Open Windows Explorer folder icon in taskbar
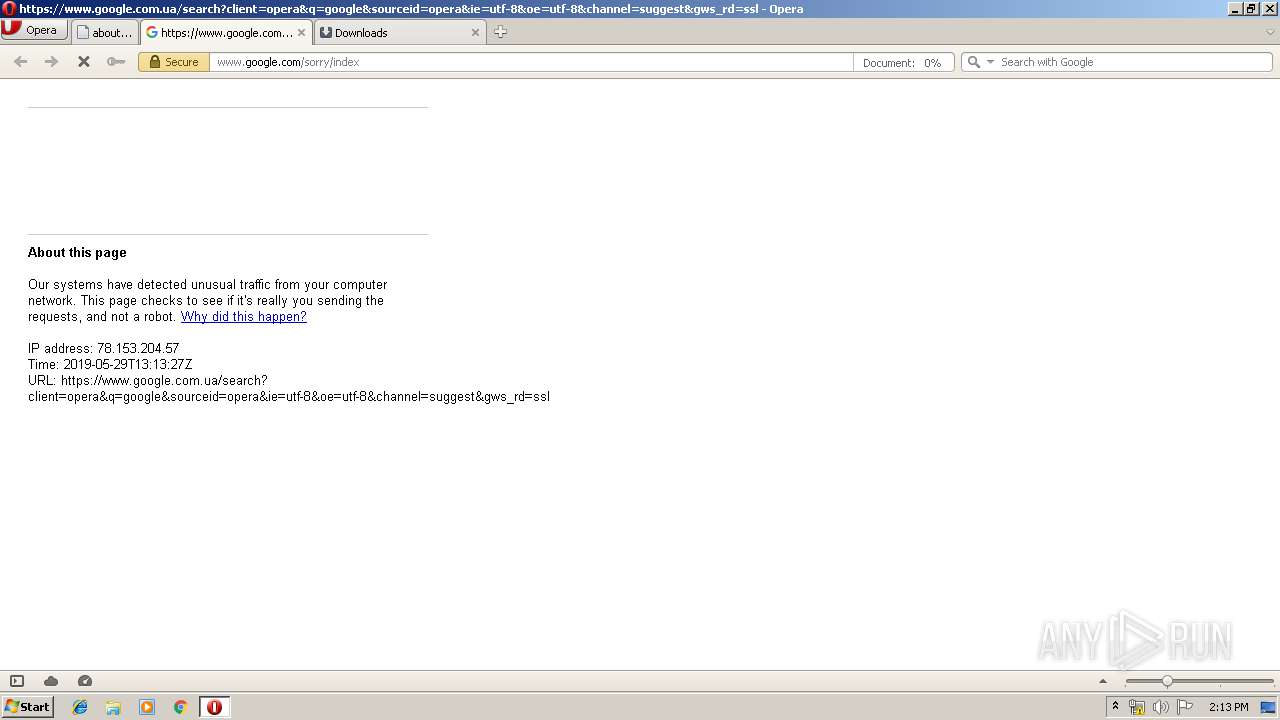 point(113,707)
